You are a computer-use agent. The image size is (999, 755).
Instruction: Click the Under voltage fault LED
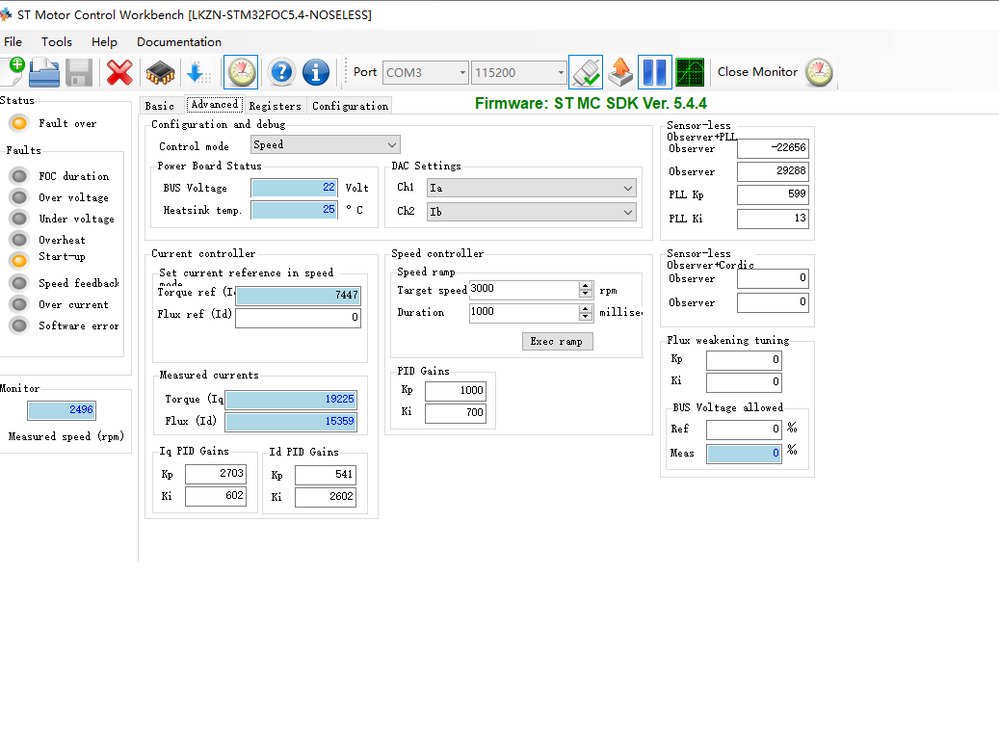[x=19, y=219]
